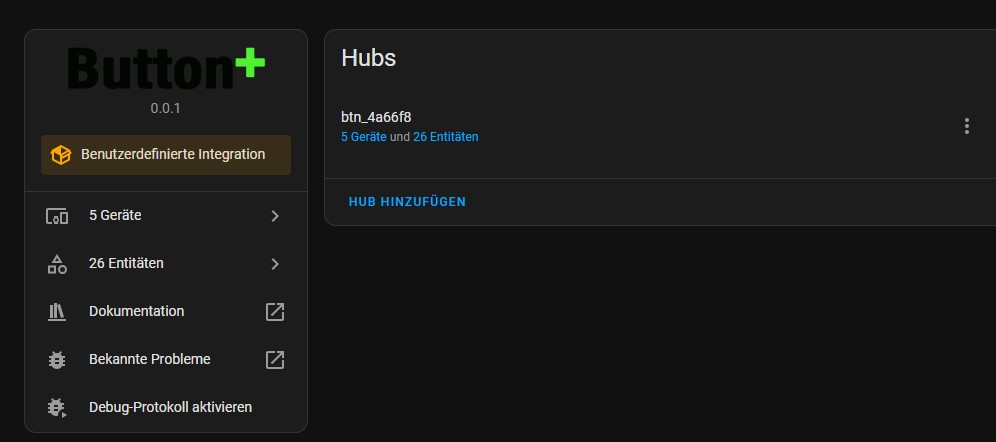Select the Benutzerdefinierte Integration banner

point(166,154)
